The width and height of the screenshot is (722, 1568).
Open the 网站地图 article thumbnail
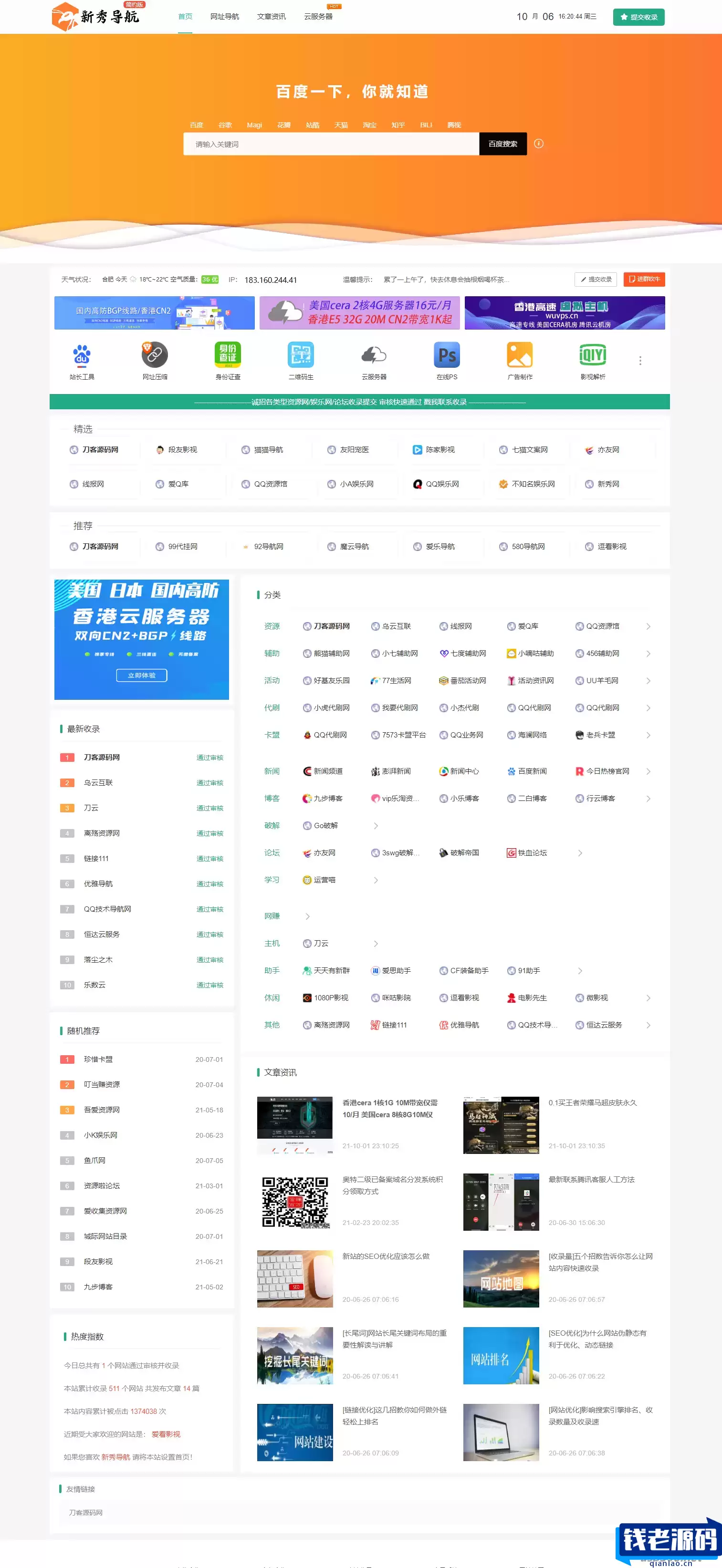point(501,1279)
